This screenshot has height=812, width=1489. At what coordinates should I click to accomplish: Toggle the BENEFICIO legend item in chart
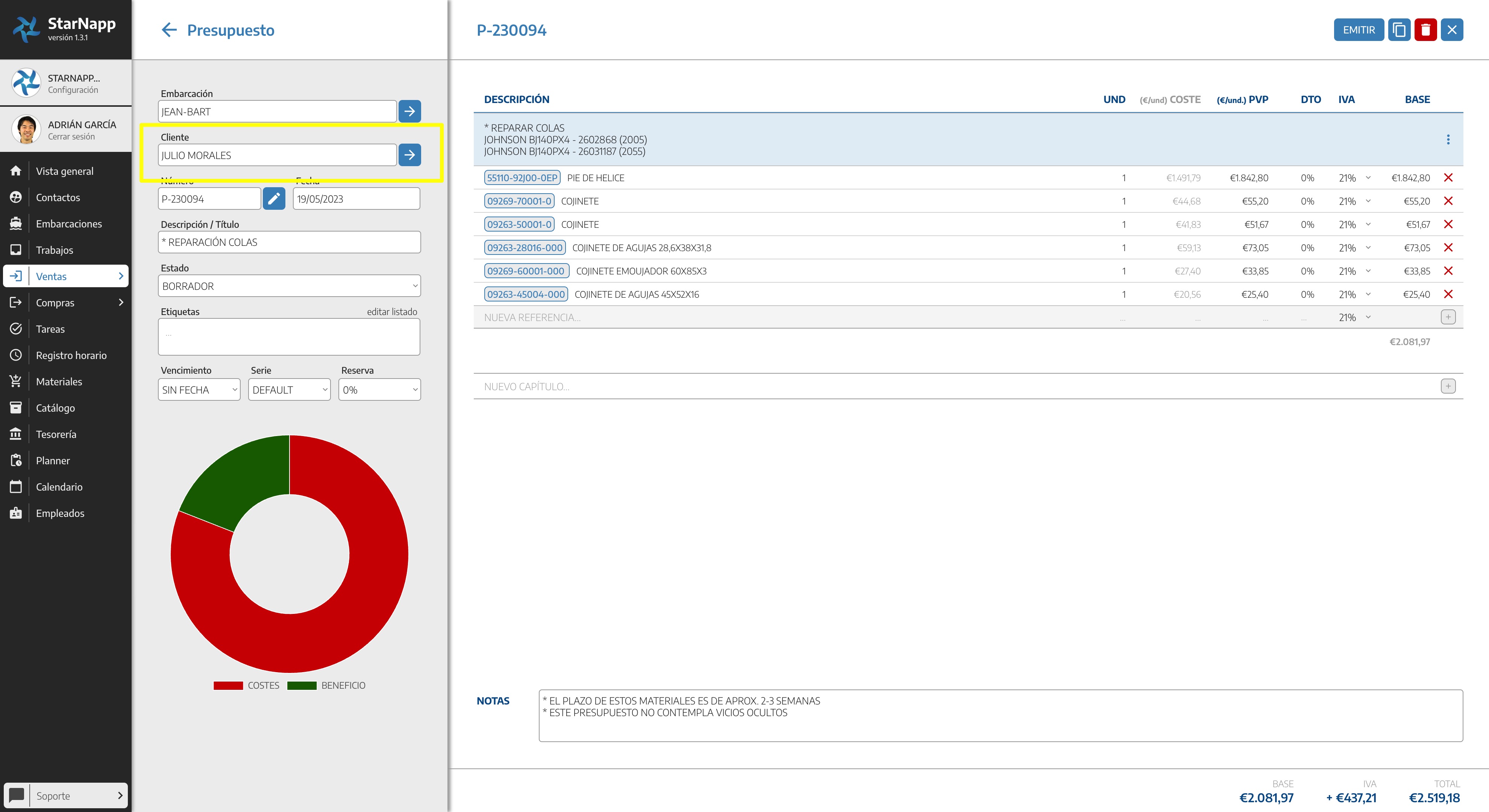pos(327,685)
